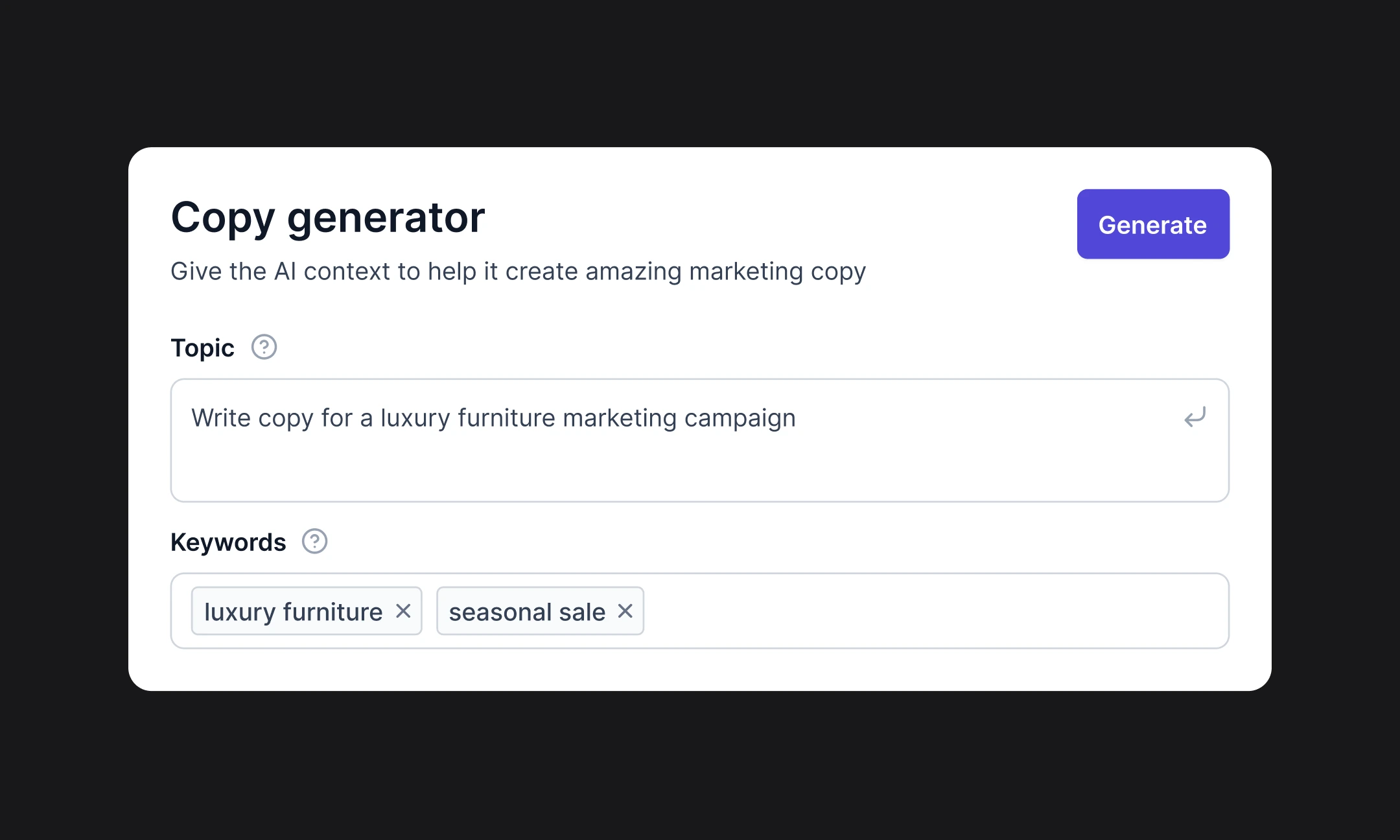Open the Keywords help tooltip icon
1400x840 pixels.
316,541
